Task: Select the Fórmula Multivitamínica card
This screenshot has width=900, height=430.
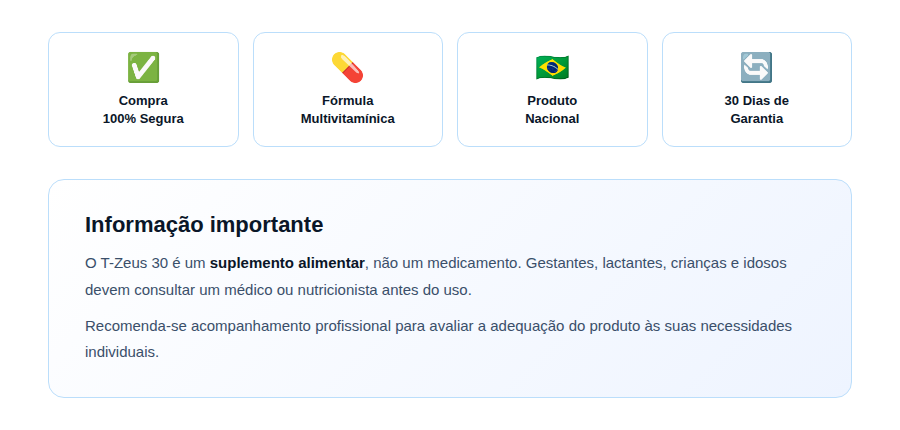Action: point(348,90)
